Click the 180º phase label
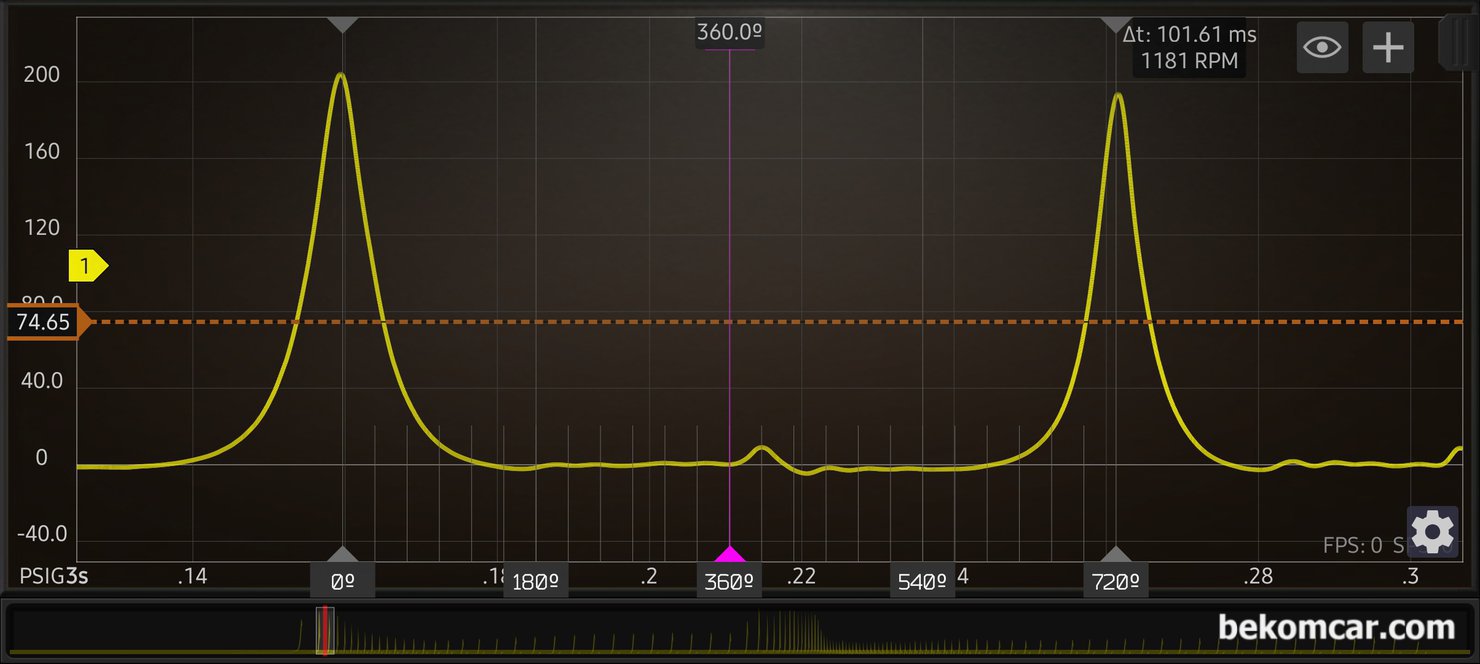The width and height of the screenshot is (1480, 664). coord(535,581)
